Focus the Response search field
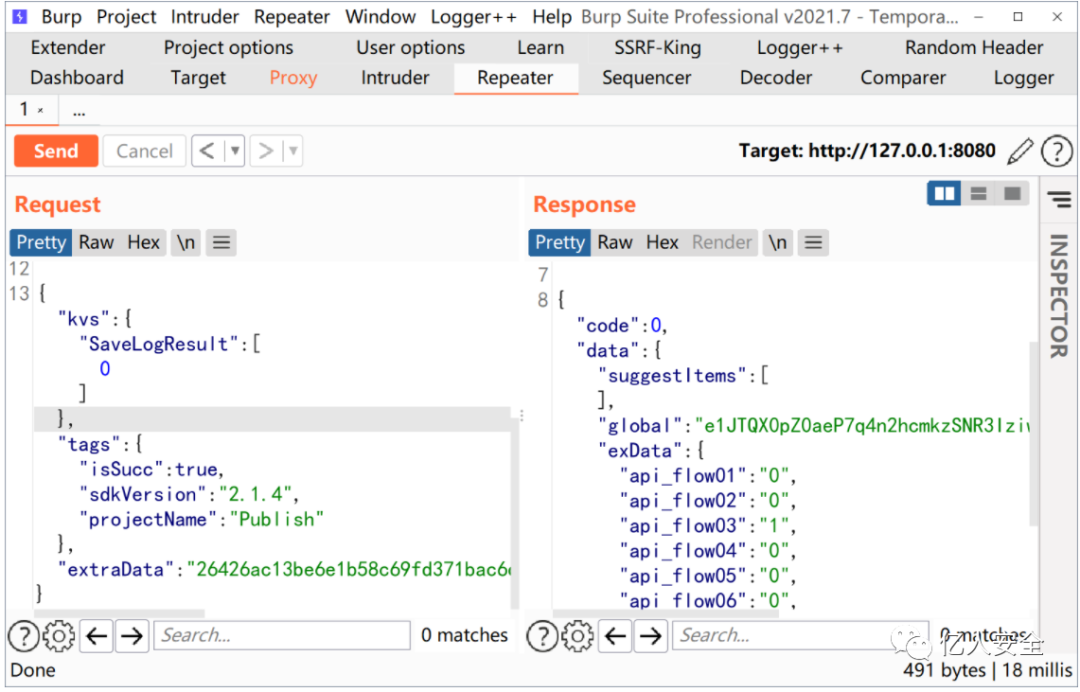Screen dimensions: 1080x692 799,635
